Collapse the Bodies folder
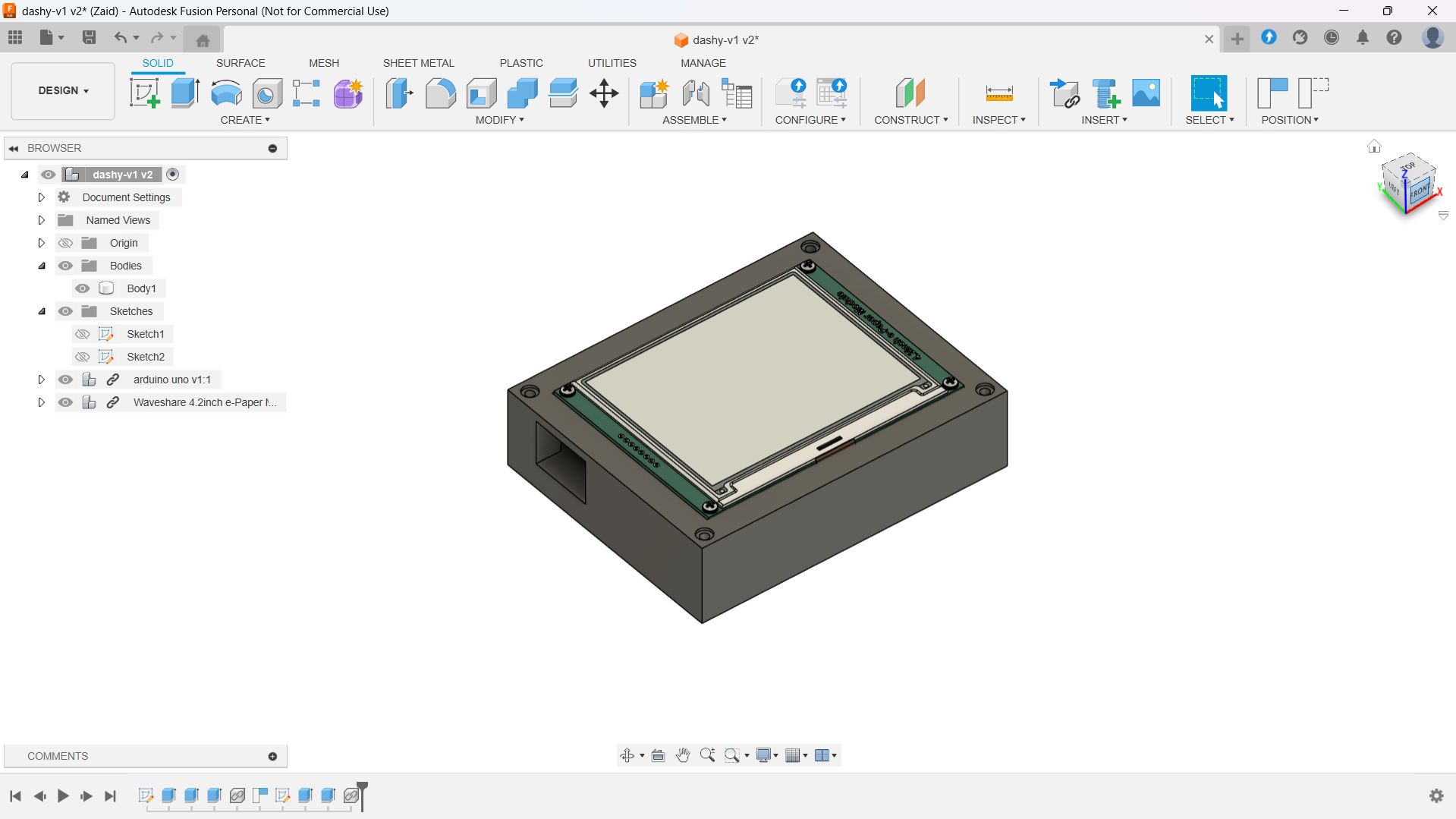The width and height of the screenshot is (1456, 819). (x=42, y=266)
